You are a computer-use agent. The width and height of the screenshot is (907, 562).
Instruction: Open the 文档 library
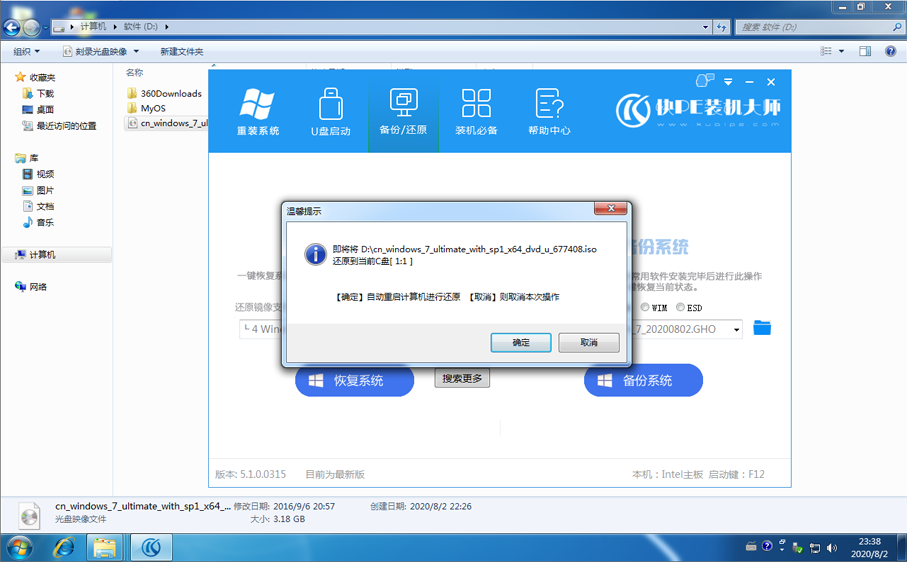(38, 206)
